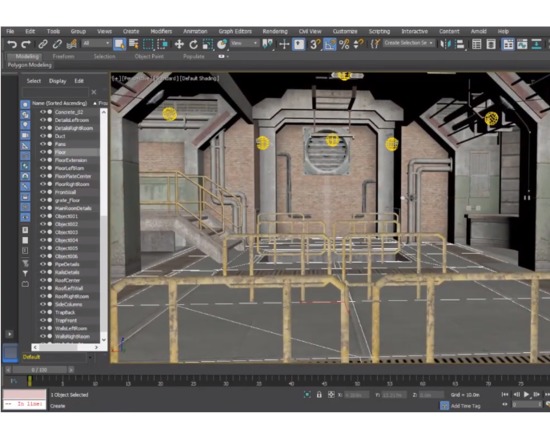The height and width of the screenshot is (440, 550).
Task: Click the Align tool icon
Action: click(x=460, y=44)
